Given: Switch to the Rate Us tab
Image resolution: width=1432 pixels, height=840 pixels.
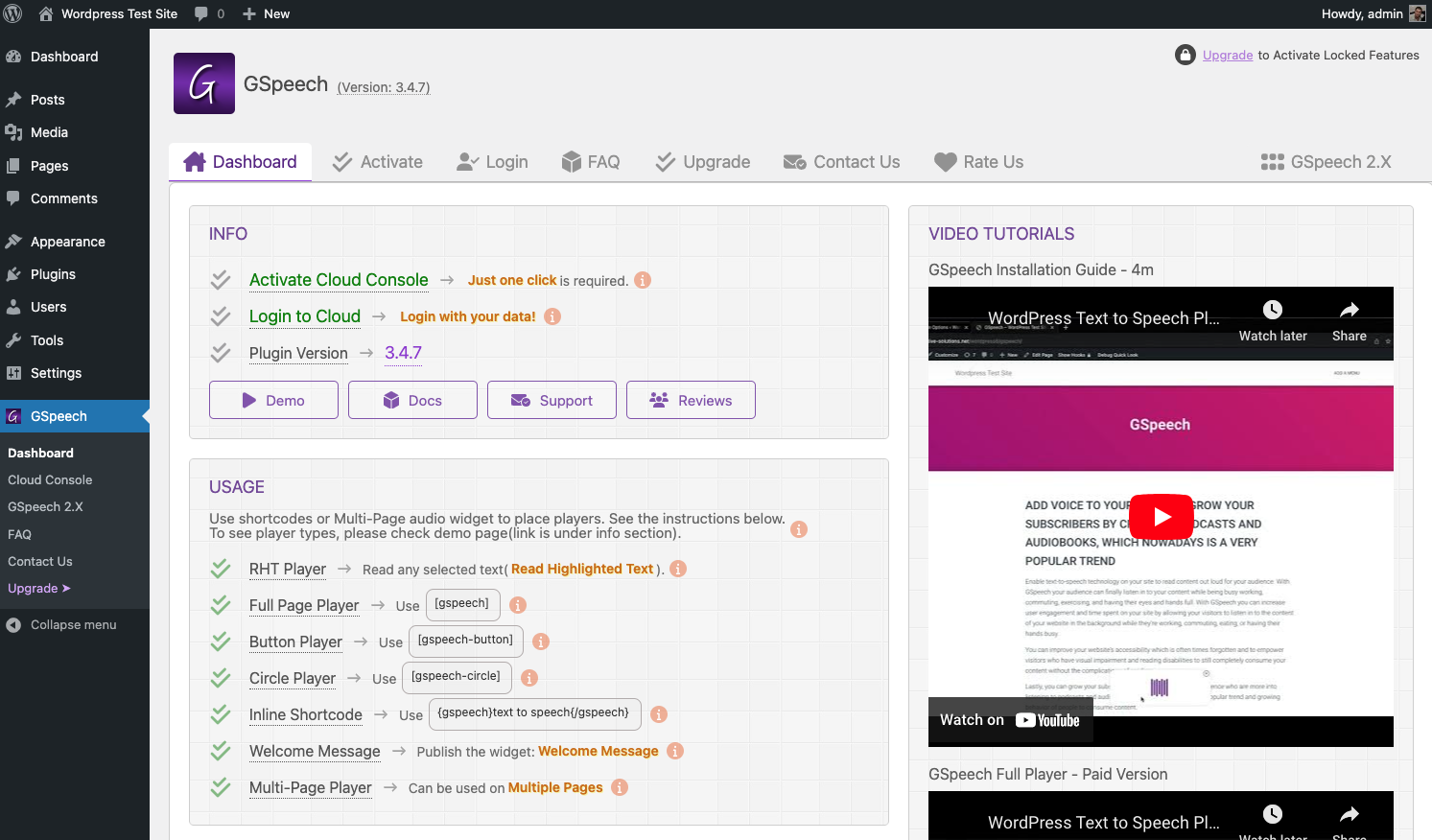Looking at the screenshot, I should click(978, 162).
